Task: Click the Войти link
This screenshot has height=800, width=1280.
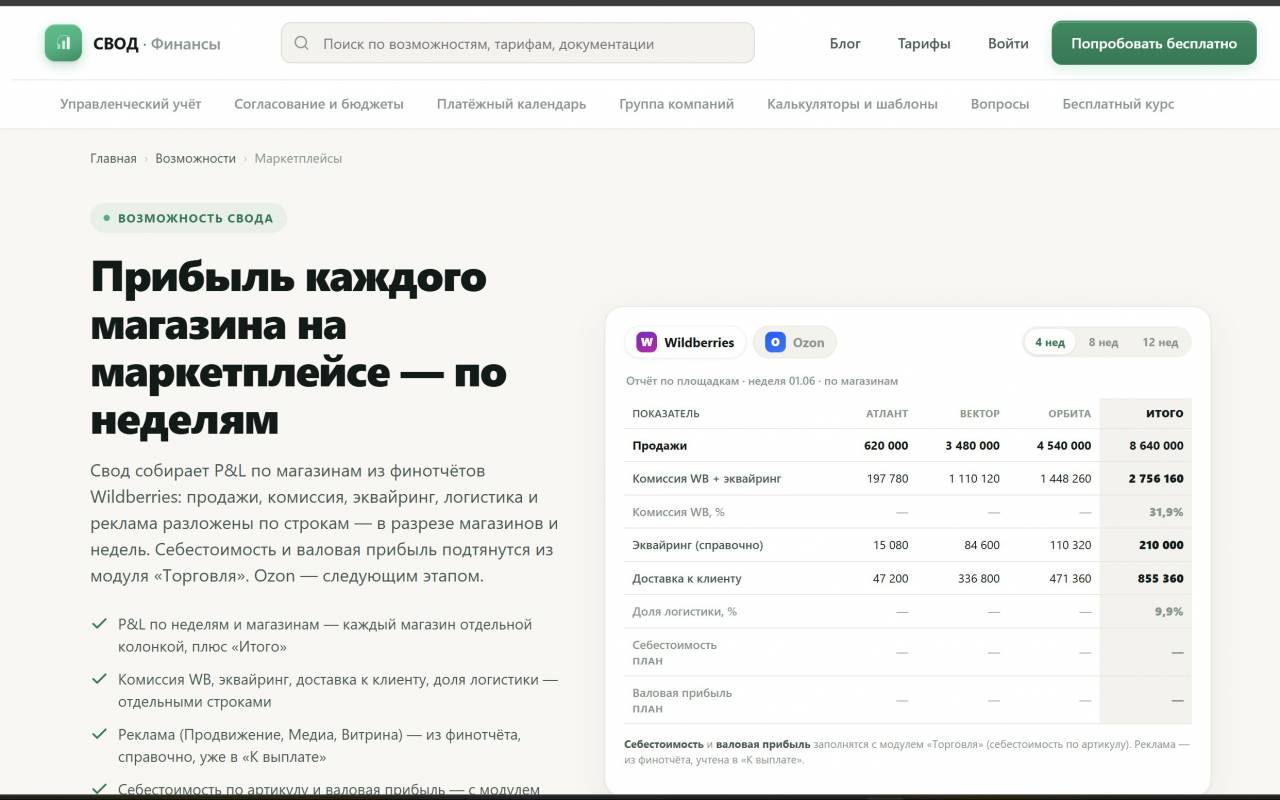Action: (x=1008, y=44)
